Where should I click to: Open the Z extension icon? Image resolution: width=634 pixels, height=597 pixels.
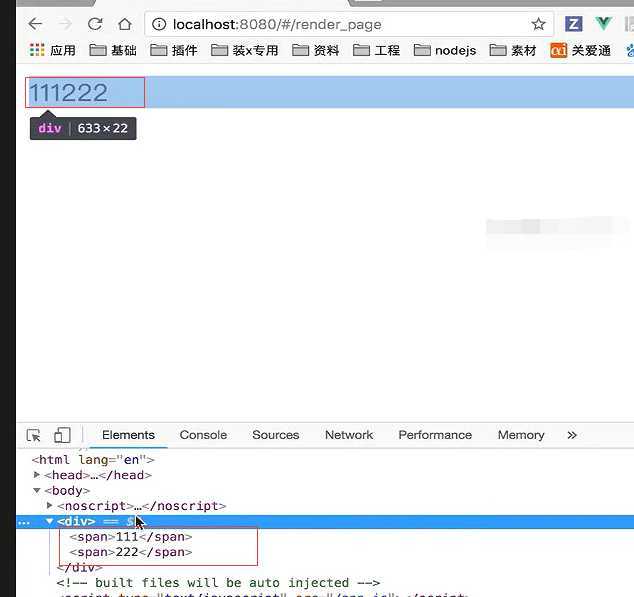click(573, 24)
